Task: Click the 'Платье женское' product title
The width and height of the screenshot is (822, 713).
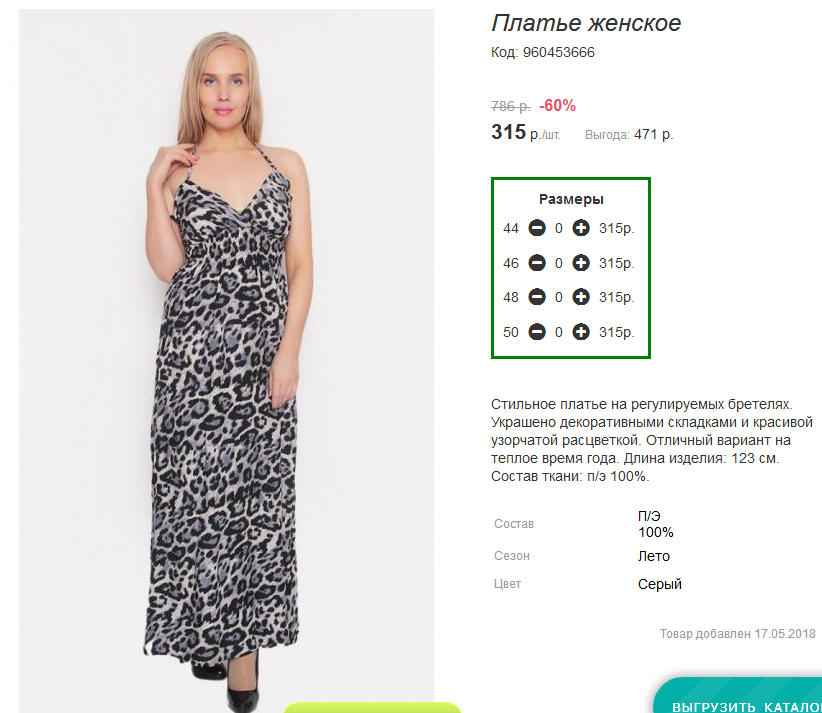Action: [586, 23]
